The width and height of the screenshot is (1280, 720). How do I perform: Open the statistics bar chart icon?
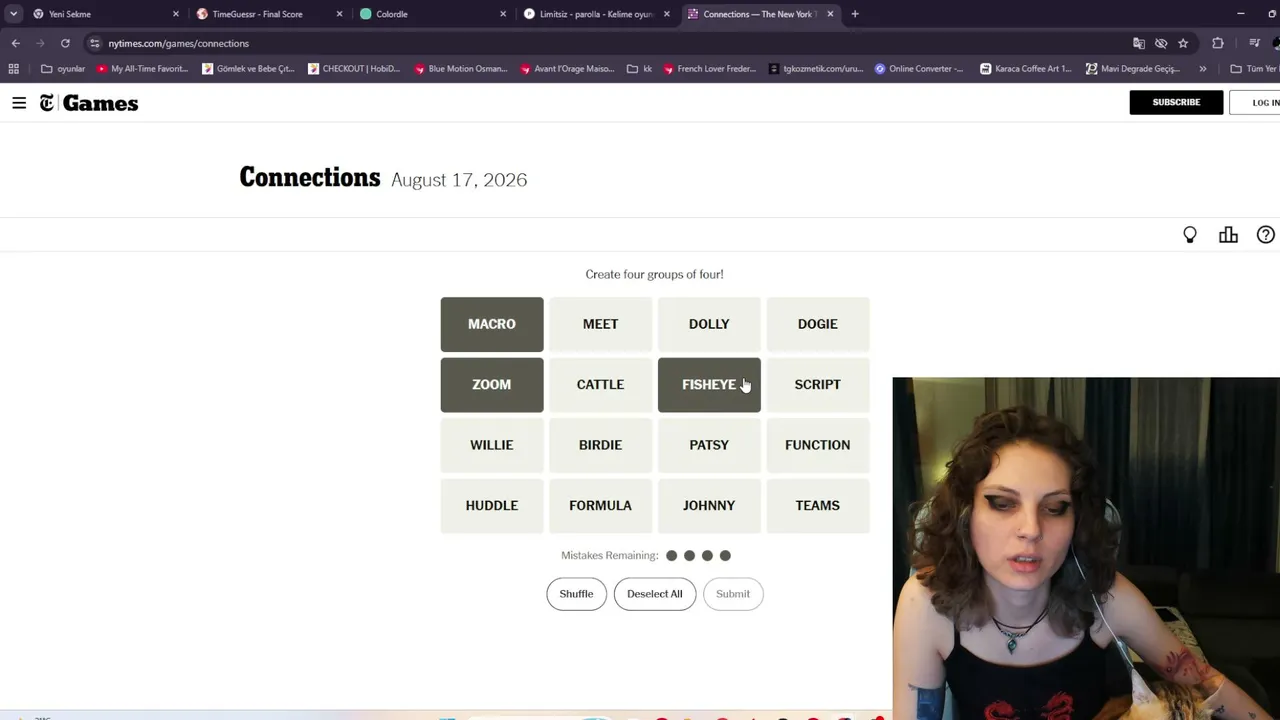1228,235
